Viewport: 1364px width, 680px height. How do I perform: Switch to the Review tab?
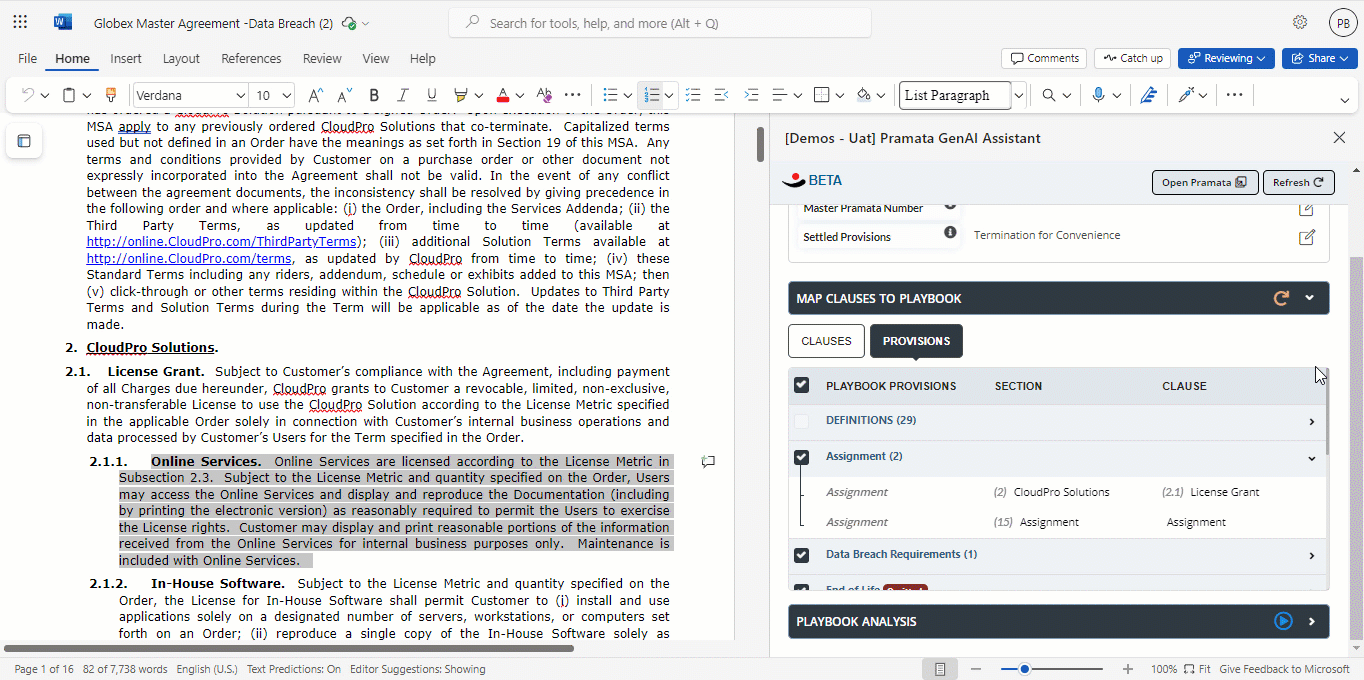[x=322, y=58]
